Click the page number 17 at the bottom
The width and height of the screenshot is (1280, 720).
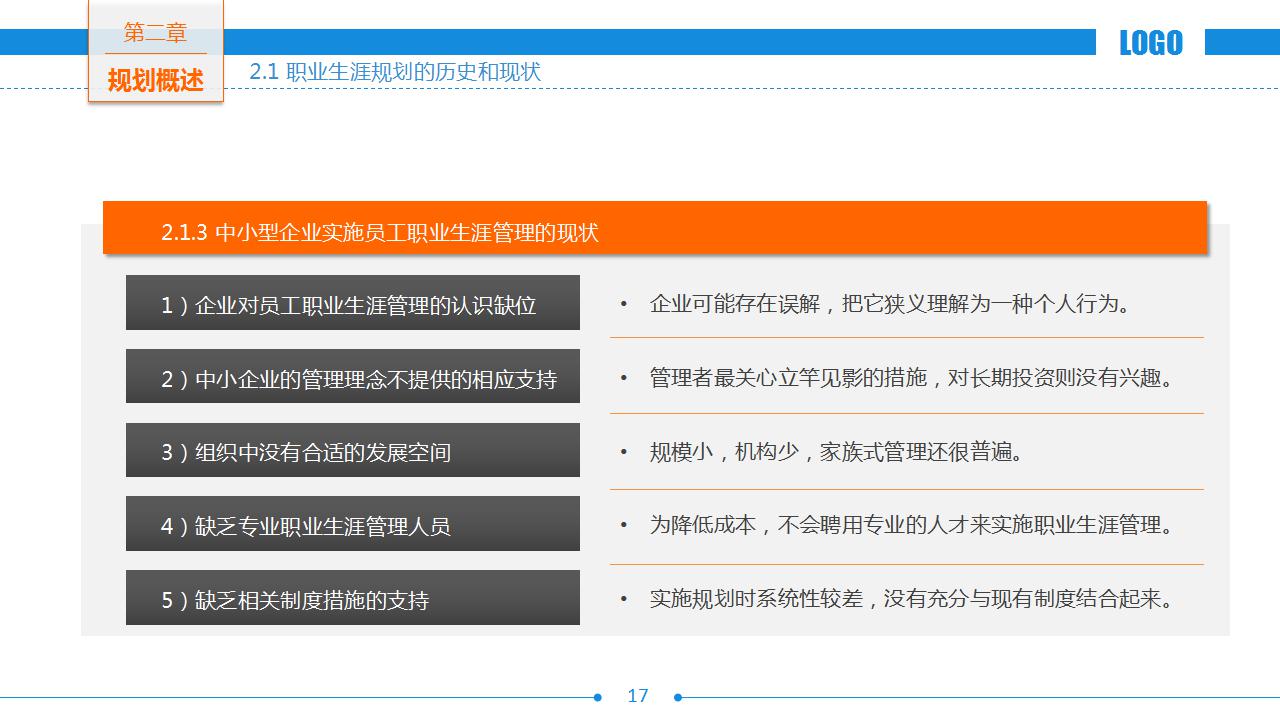[x=640, y=694]
